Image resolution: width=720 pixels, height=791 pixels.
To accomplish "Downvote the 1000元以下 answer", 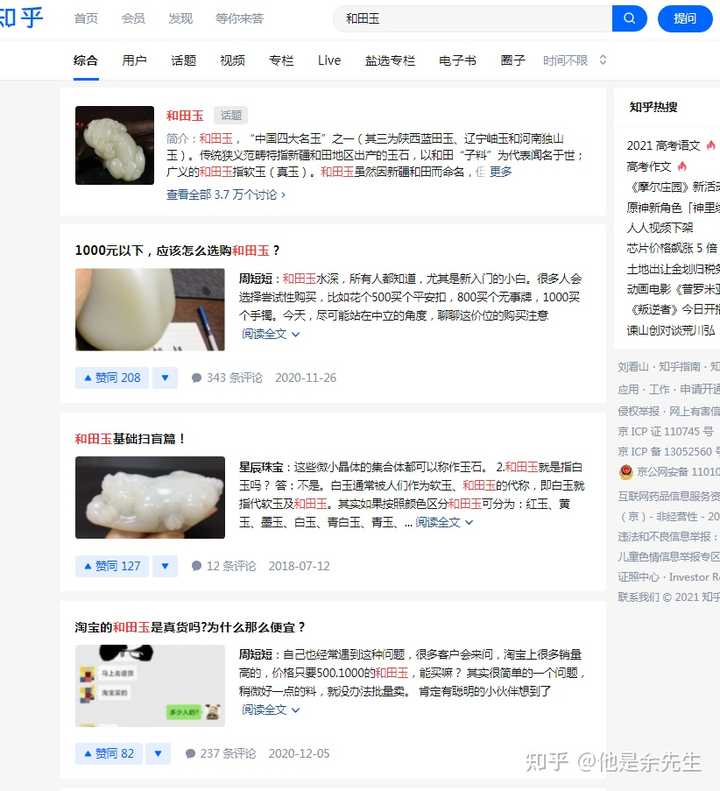I will click(x=165, y=378).
